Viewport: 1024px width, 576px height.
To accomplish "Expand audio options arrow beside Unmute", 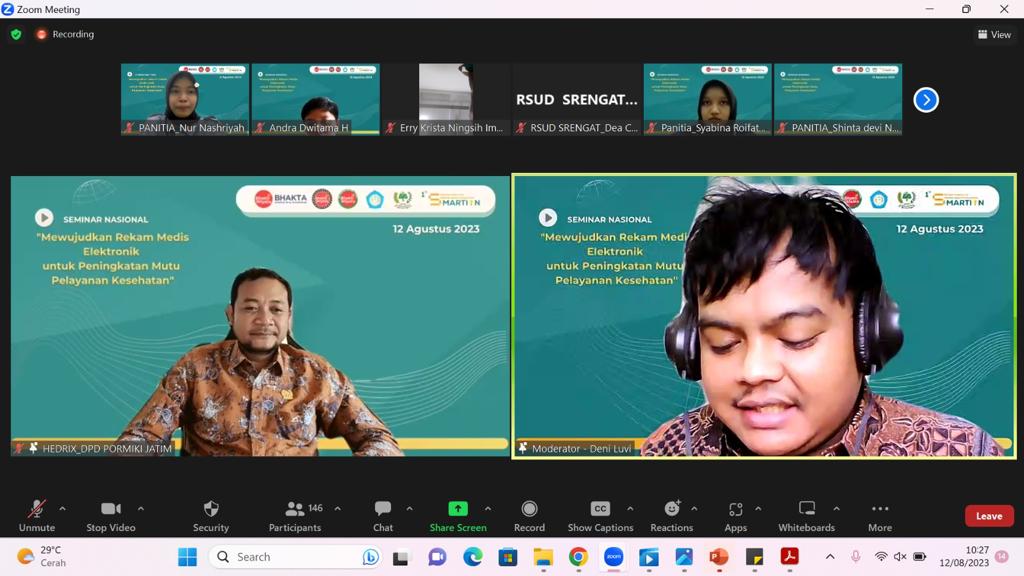I will (x=62, y=509).
